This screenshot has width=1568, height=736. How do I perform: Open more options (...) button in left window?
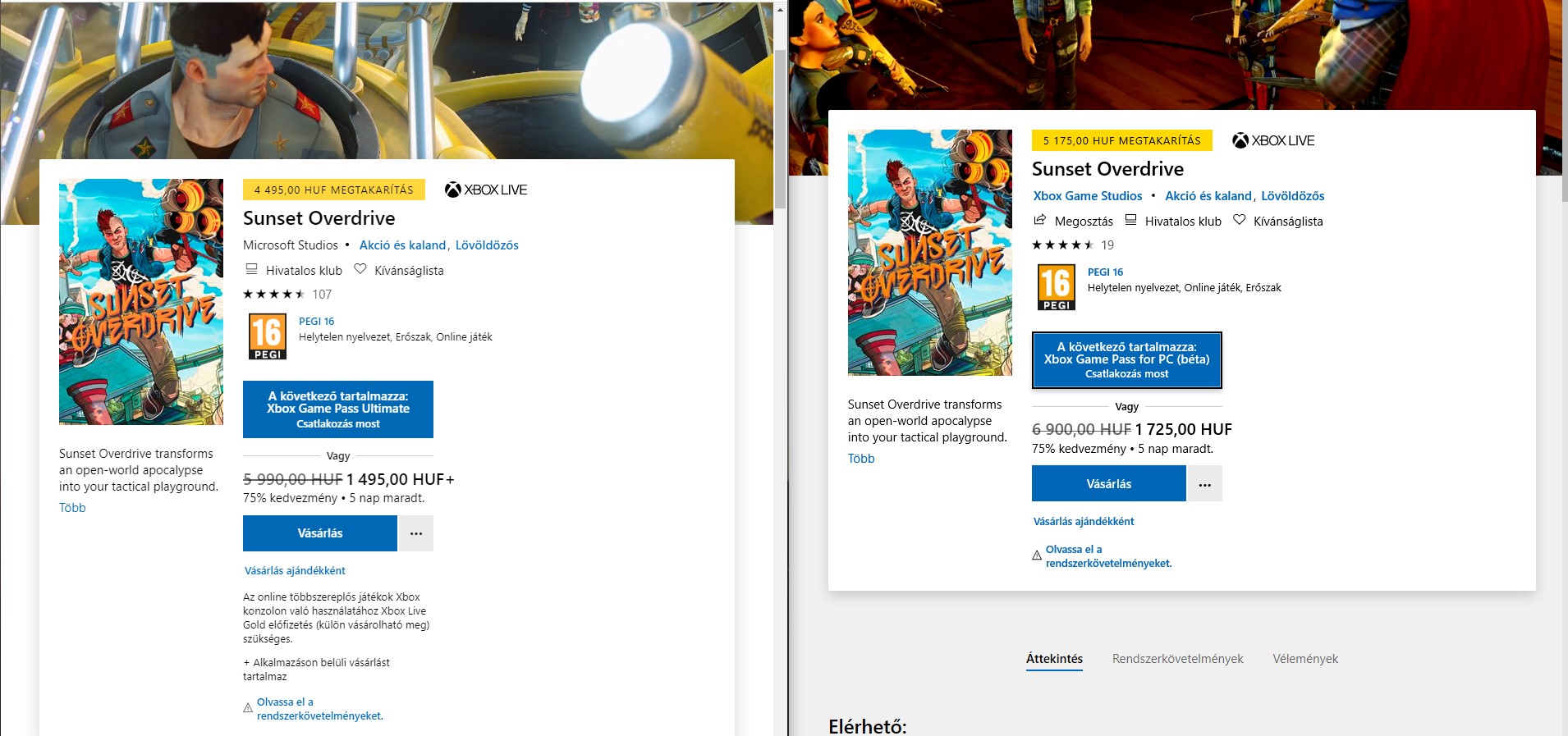[416, 533]
